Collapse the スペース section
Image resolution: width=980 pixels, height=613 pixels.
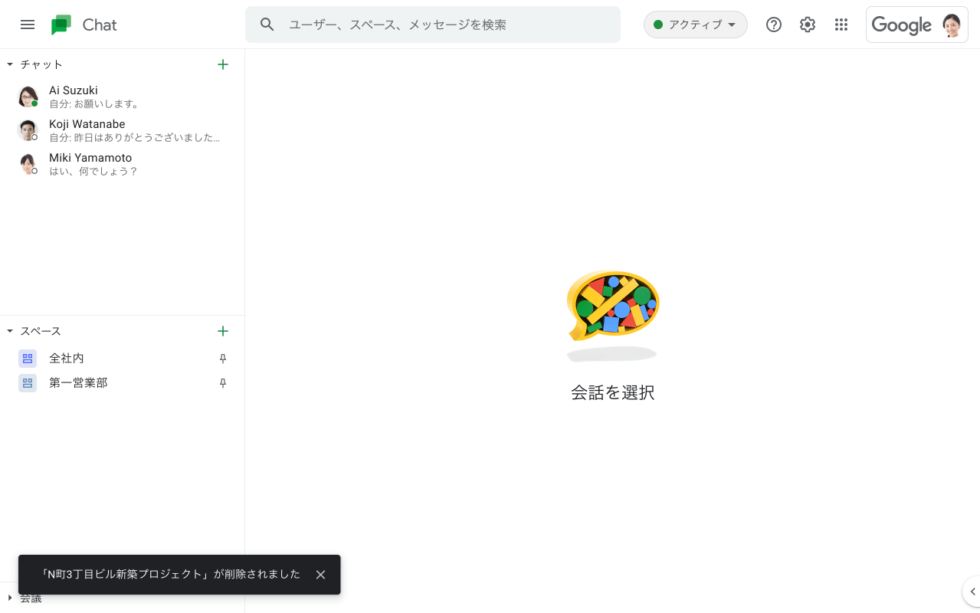[x=10, y=331]
